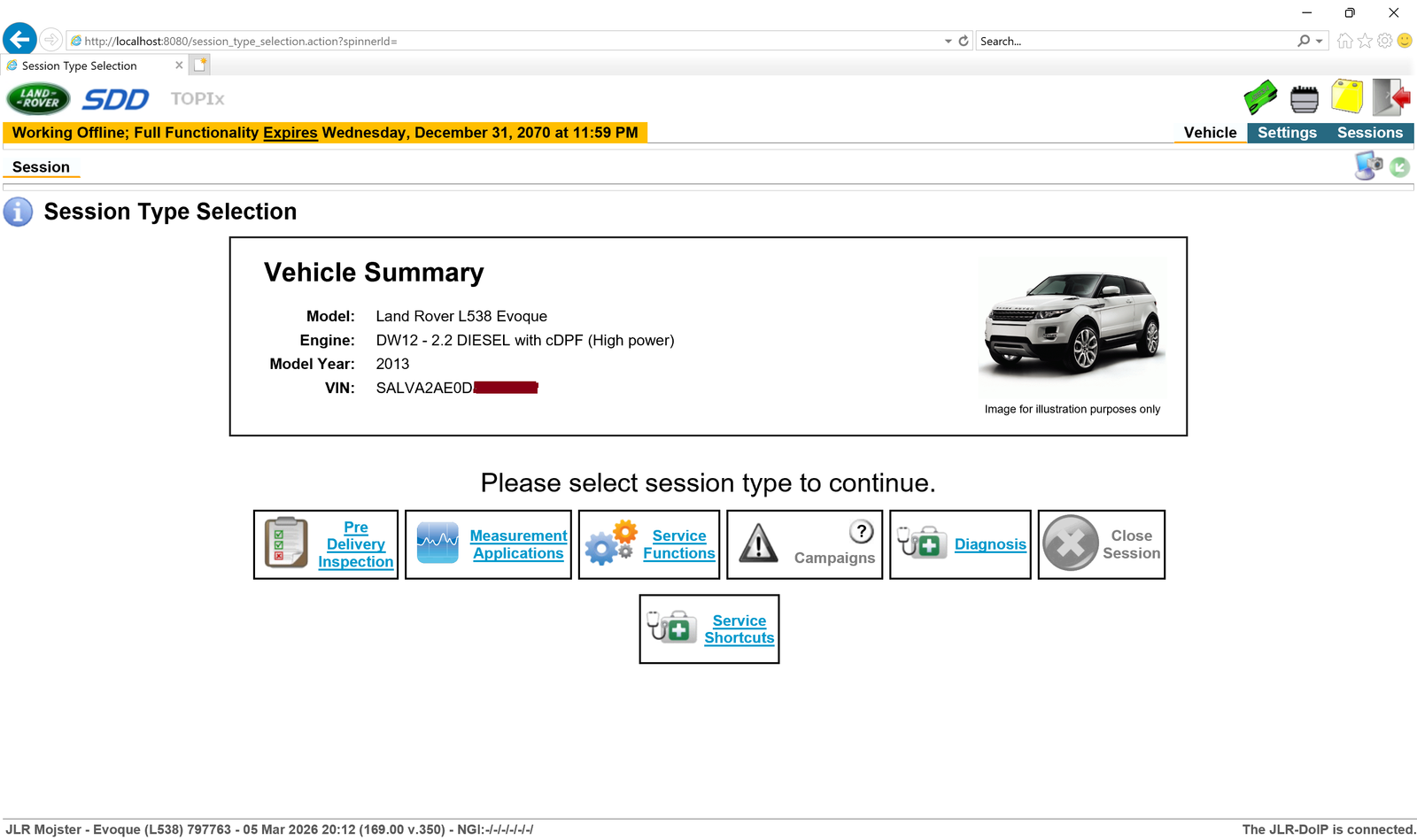1417x840 pixels.
Task: Click the Land Rover logo
Action: (38, 98)
